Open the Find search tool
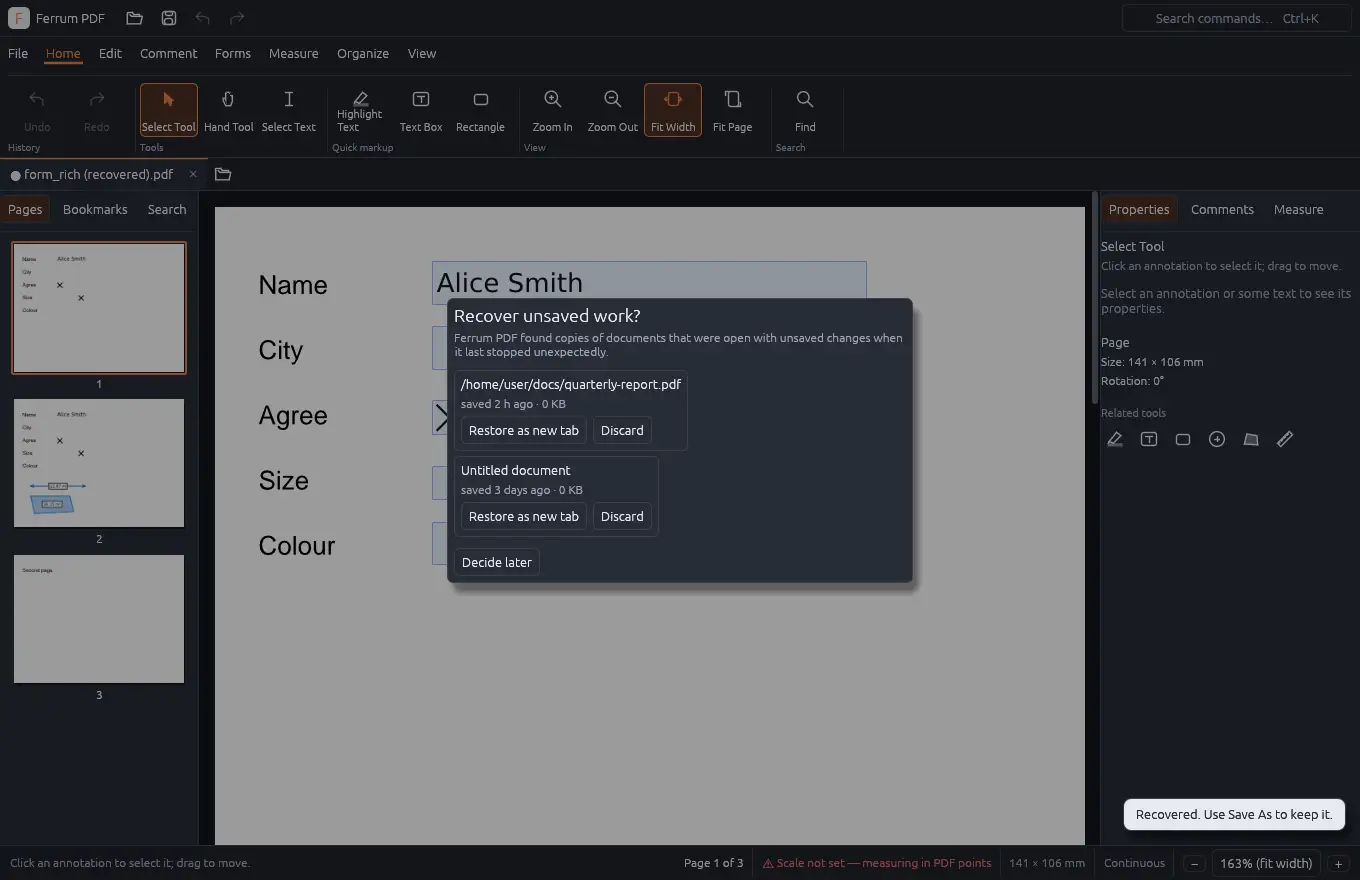 pos(805,110)
